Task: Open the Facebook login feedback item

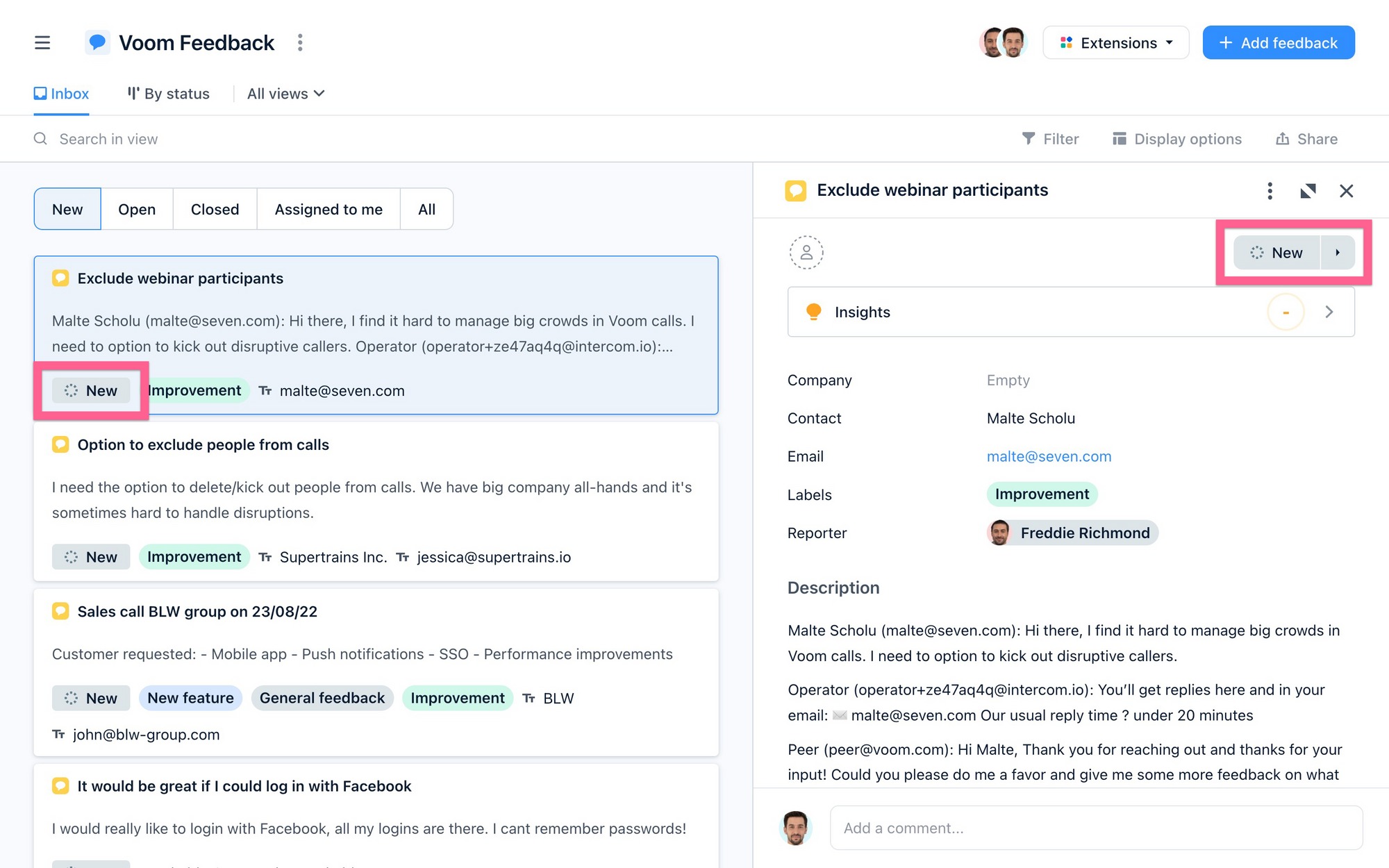Action: pos(244,786)
